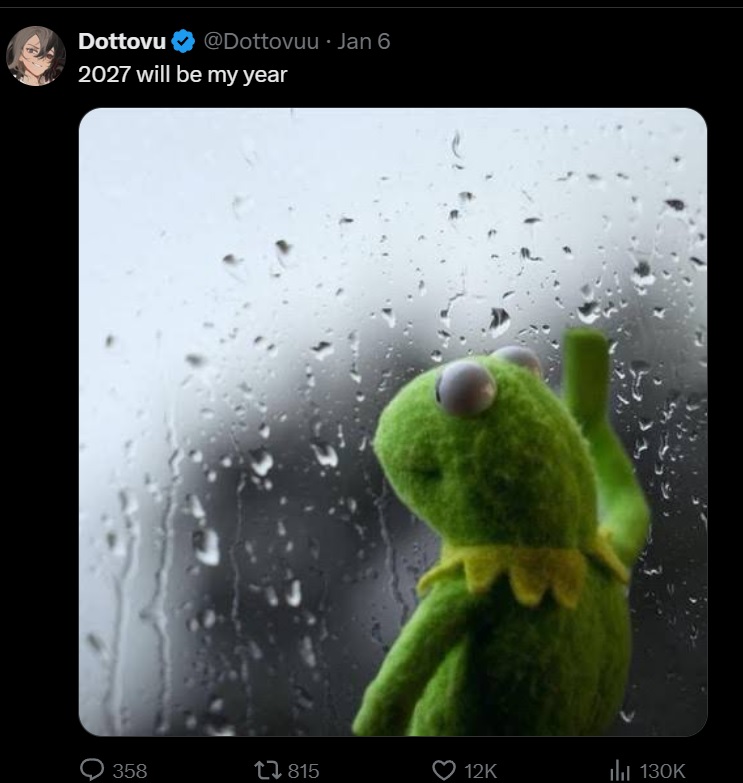Open the Dottovu display name link

point(122,41)
